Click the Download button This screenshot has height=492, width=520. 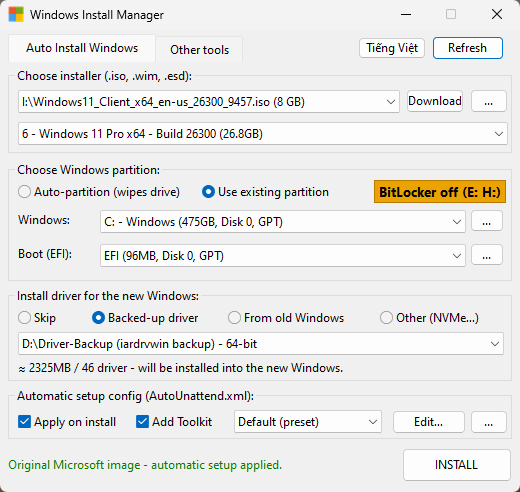[x=435, y=101]
